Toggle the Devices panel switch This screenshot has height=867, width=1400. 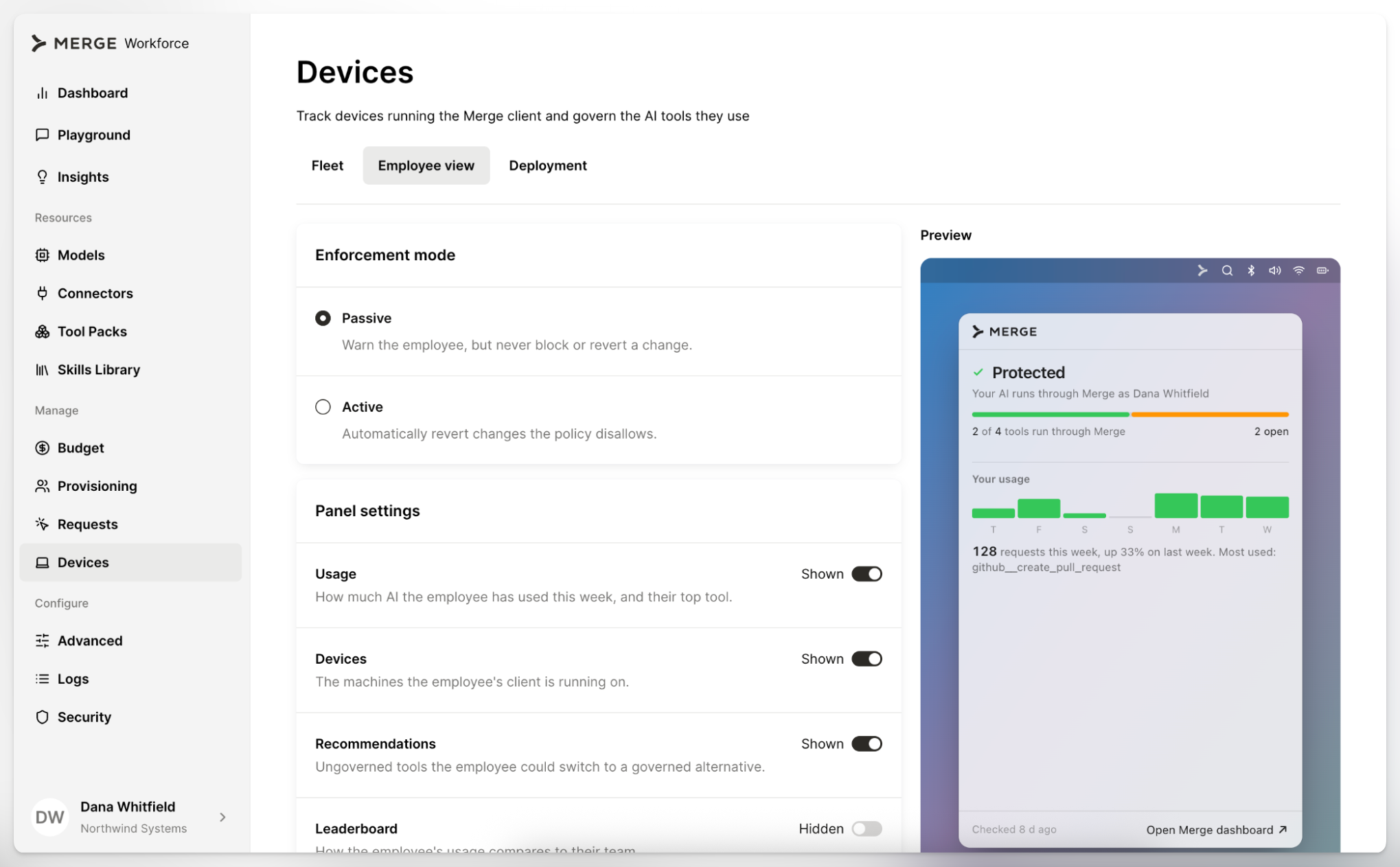coord(867,659)
